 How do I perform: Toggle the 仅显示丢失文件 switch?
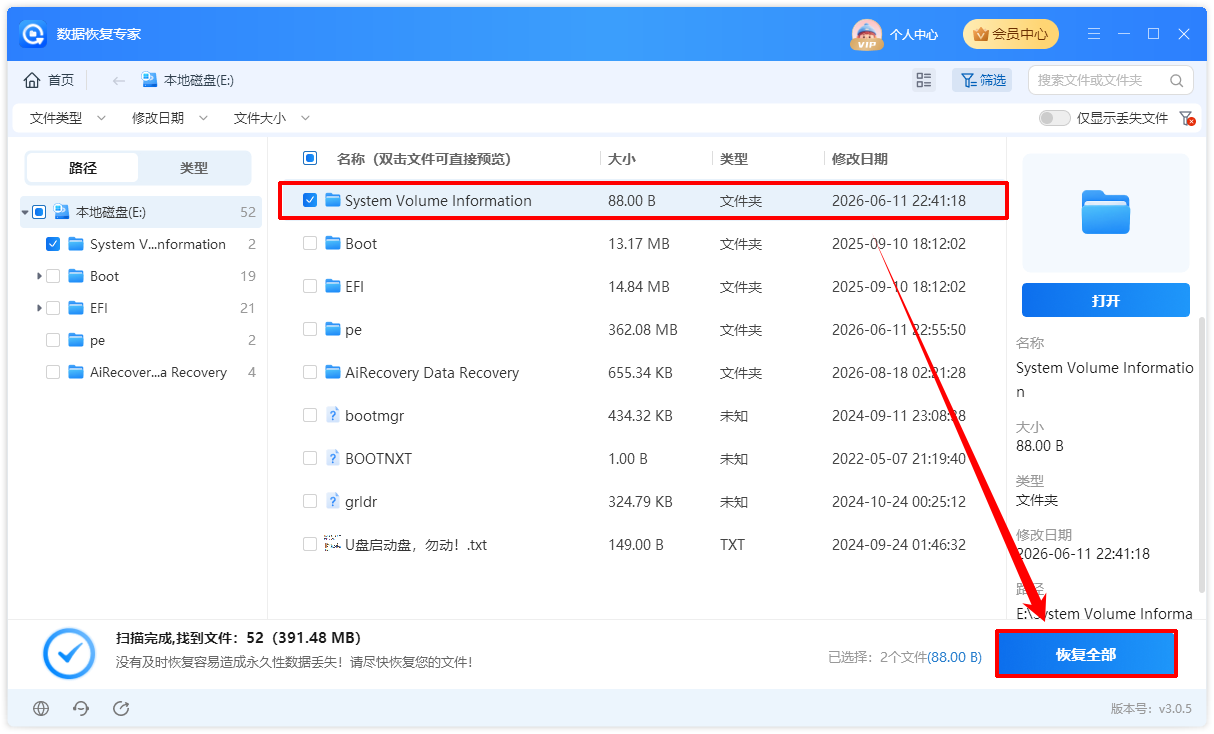coord(1054,118)
